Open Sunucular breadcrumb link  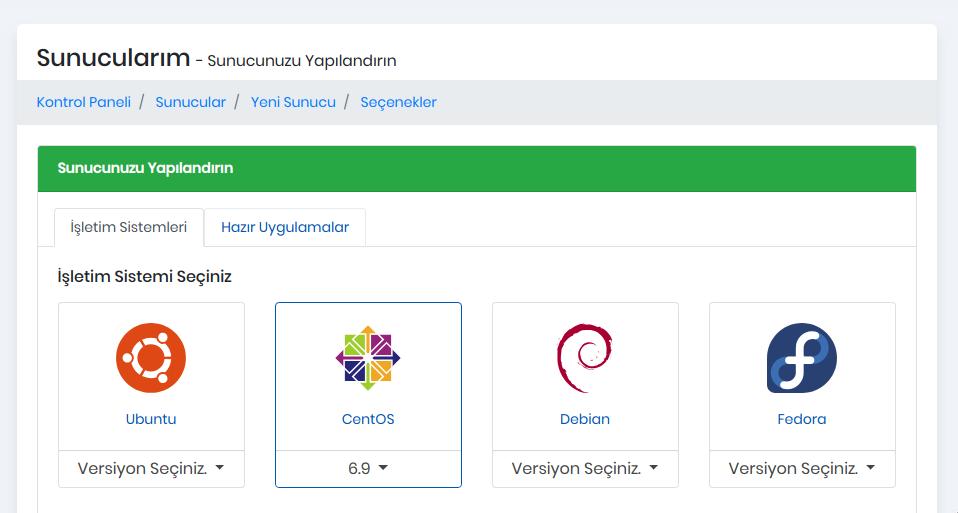191,102
